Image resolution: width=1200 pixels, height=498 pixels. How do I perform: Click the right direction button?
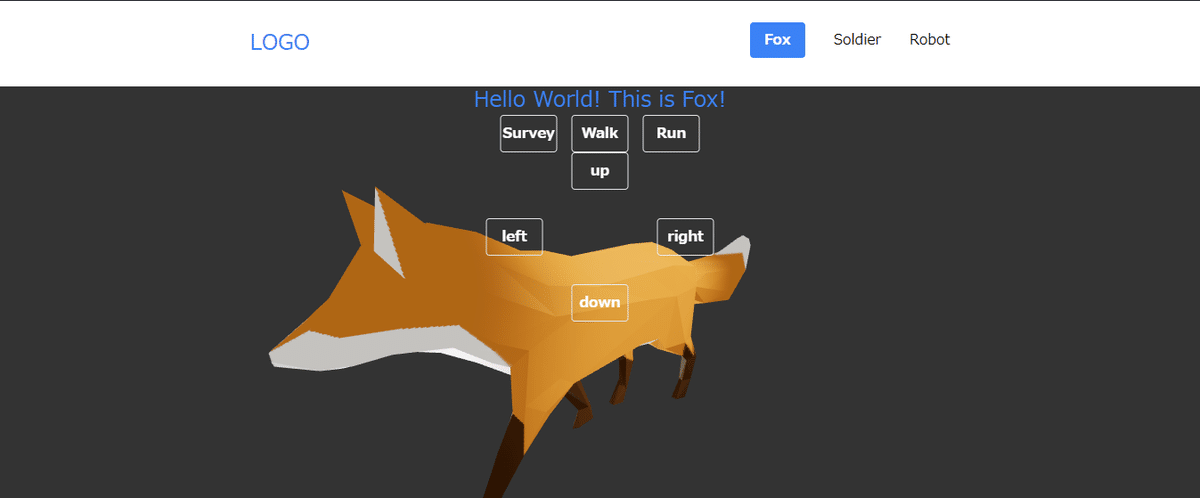click(685, 237)
